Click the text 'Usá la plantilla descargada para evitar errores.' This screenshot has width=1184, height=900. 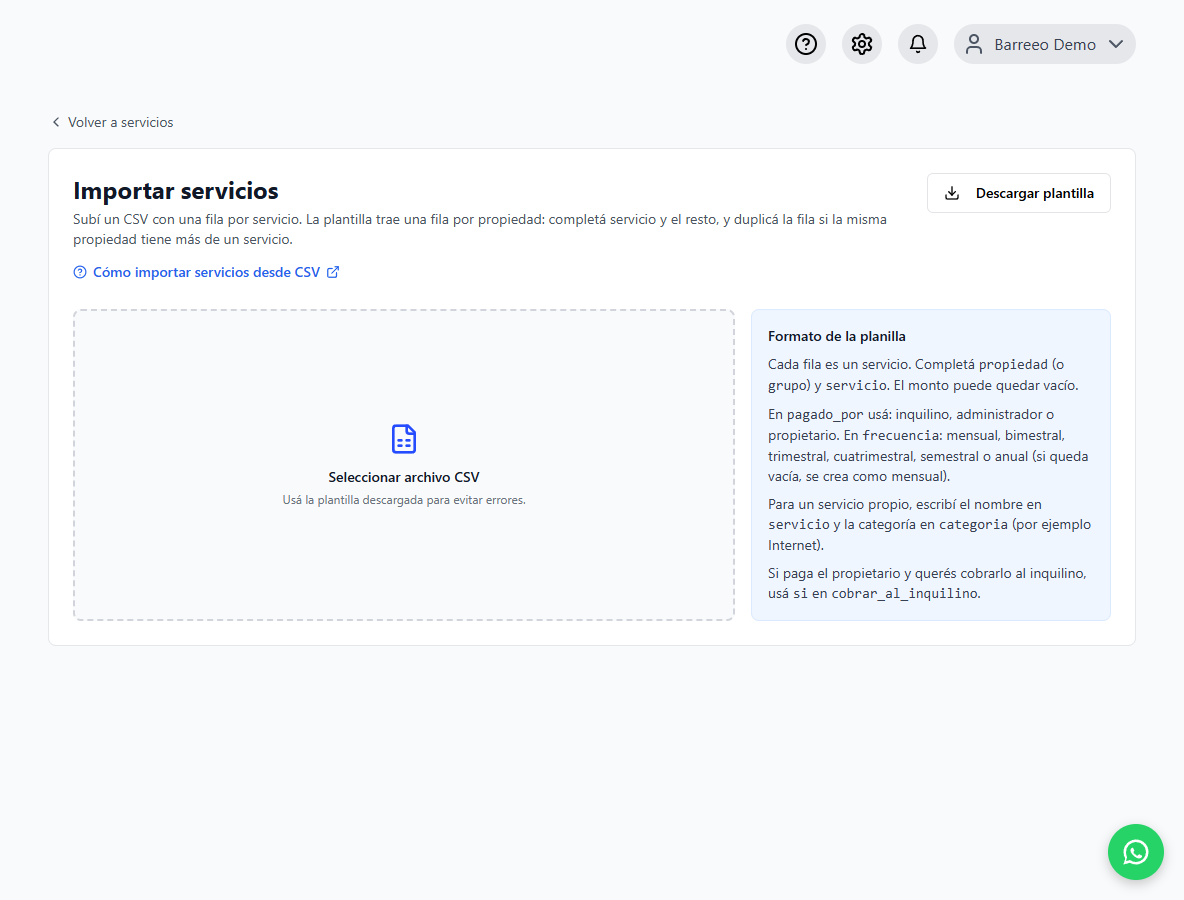pyautogui.click(x=404, y=500)
